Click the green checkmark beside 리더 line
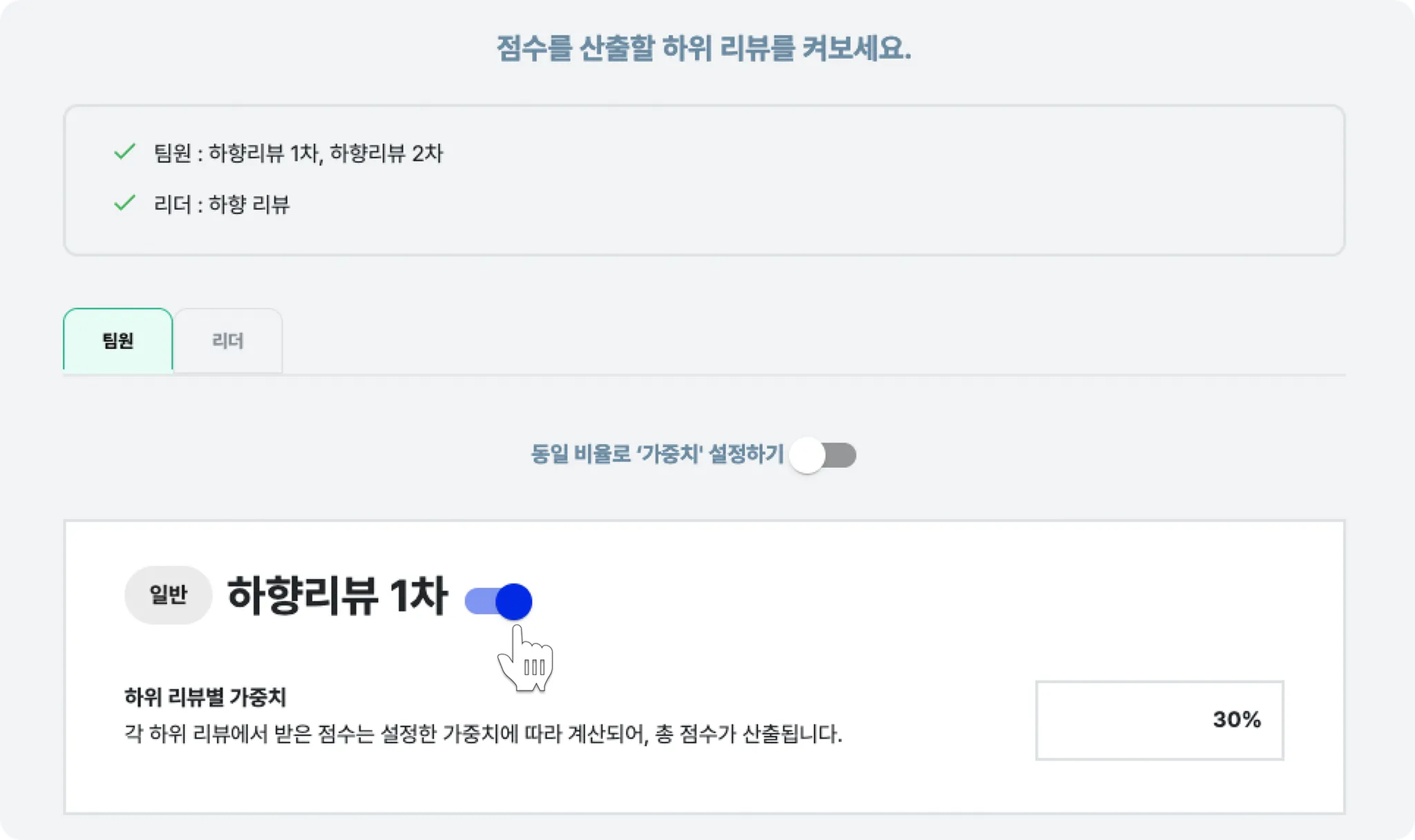The width and height of the screenshot is (1415, 840). pyautogui.click(x=124, y=202)
